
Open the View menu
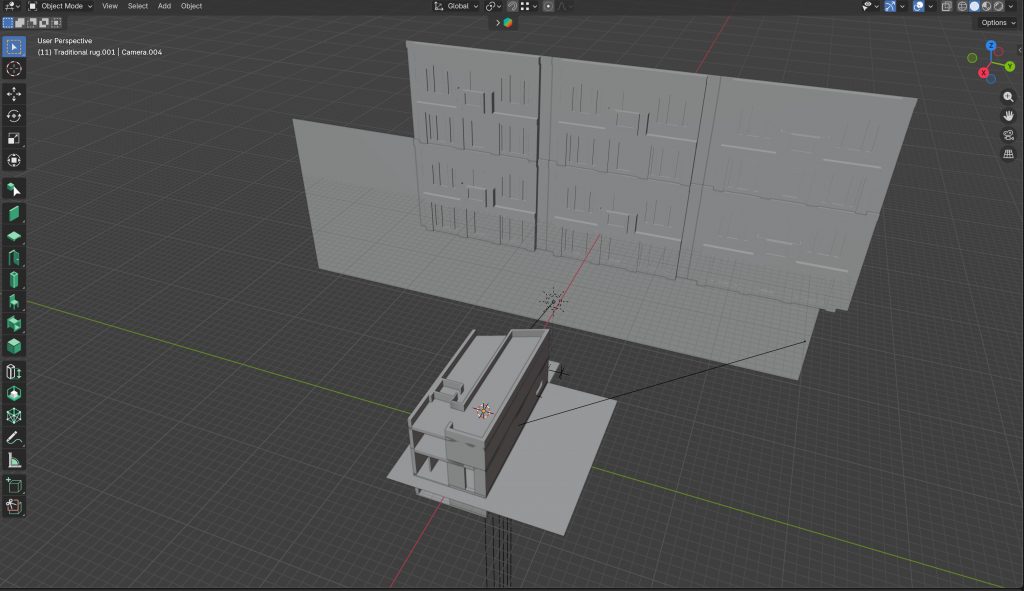pos(109,6)
